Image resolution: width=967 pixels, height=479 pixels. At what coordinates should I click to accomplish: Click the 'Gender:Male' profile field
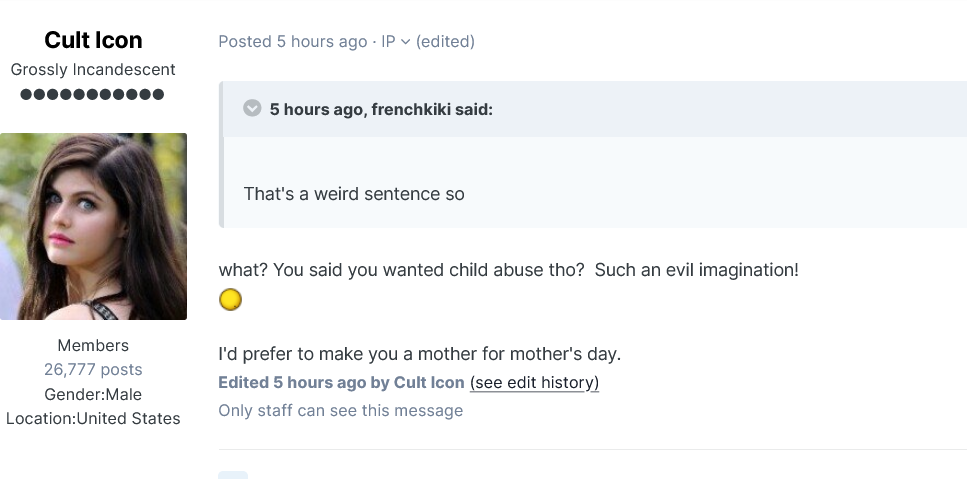[x=93, y=394]
